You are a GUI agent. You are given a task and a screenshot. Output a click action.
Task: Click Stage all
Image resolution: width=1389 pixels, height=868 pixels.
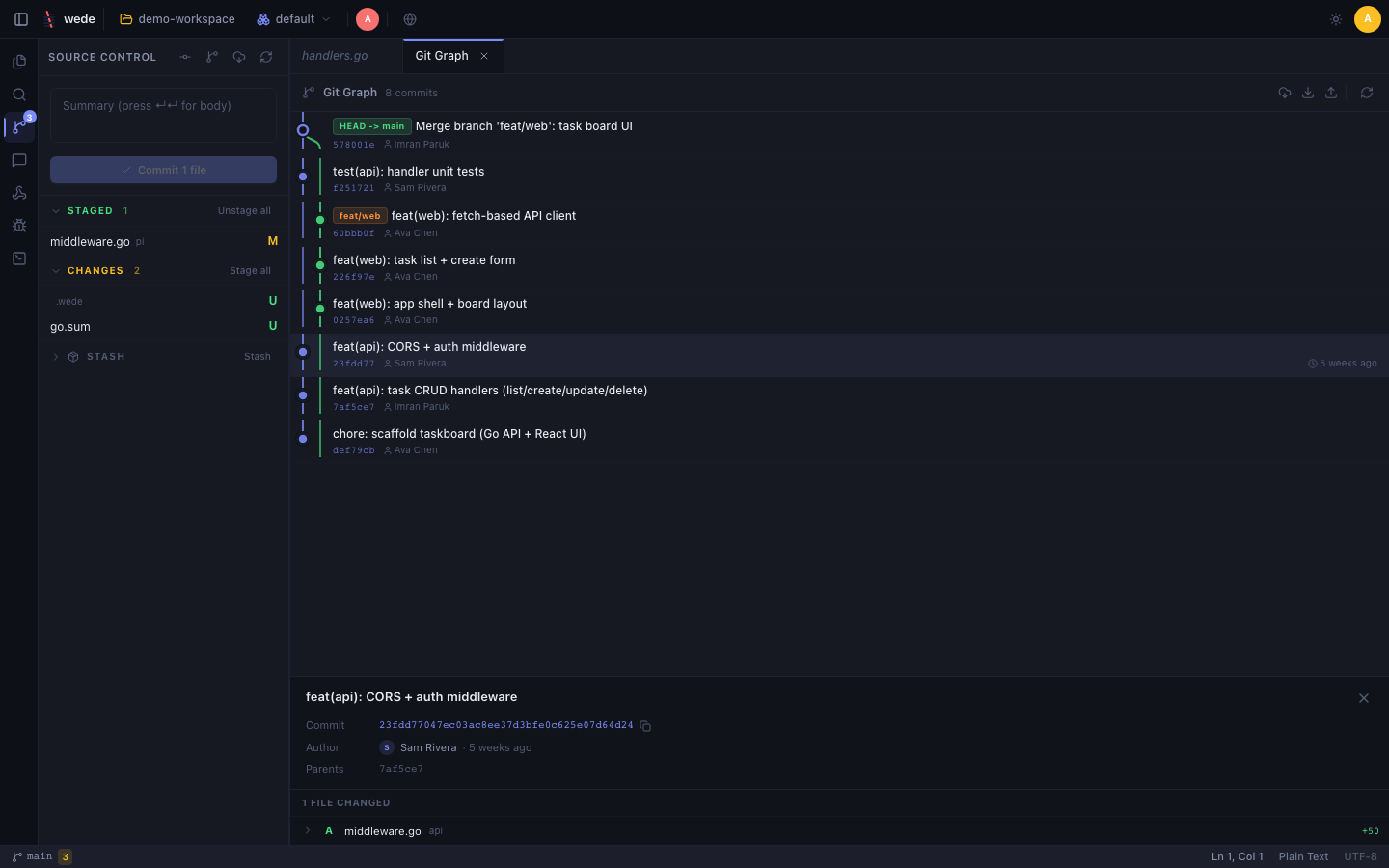[250, 271]
